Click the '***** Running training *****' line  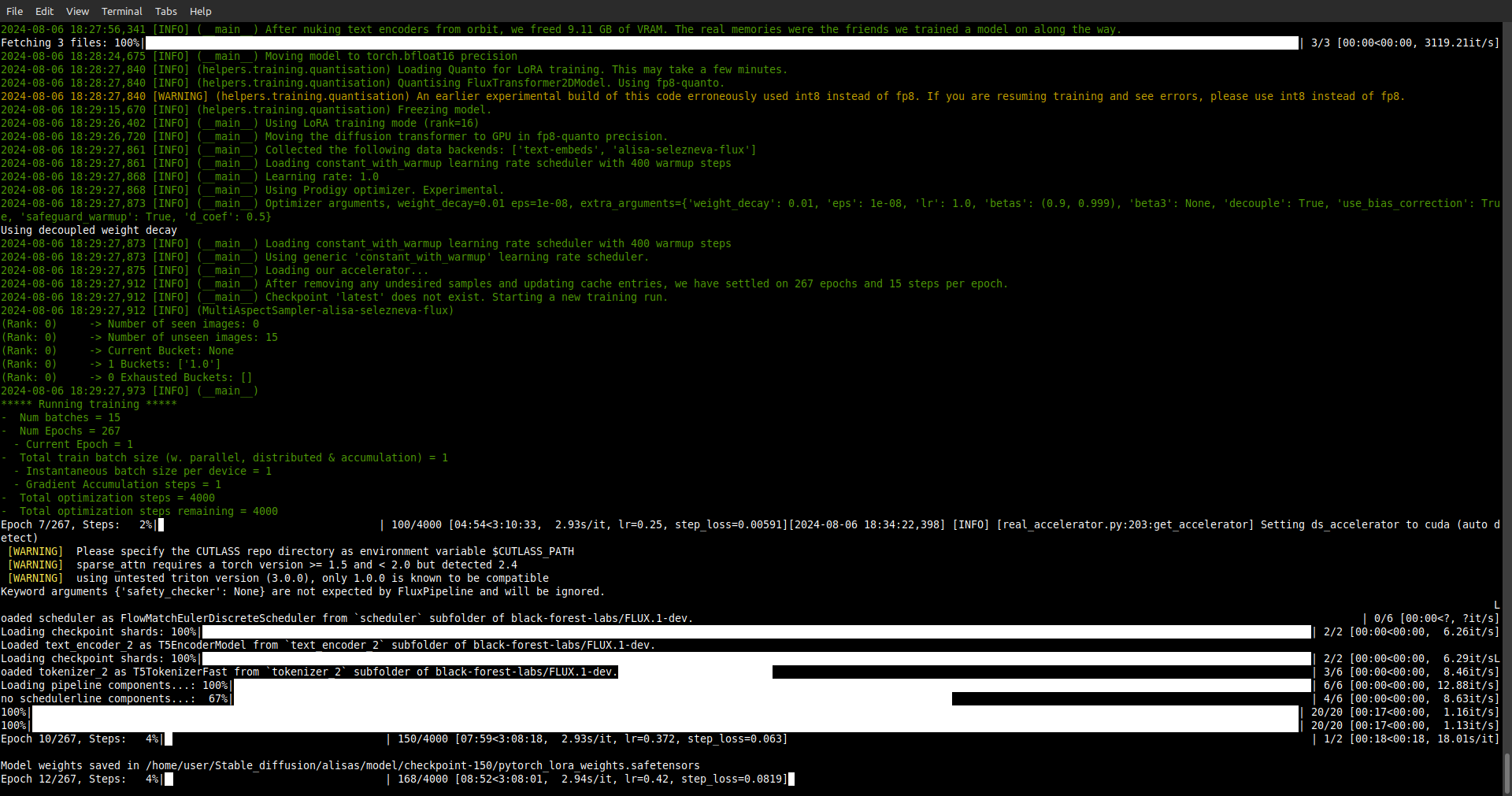89,404
